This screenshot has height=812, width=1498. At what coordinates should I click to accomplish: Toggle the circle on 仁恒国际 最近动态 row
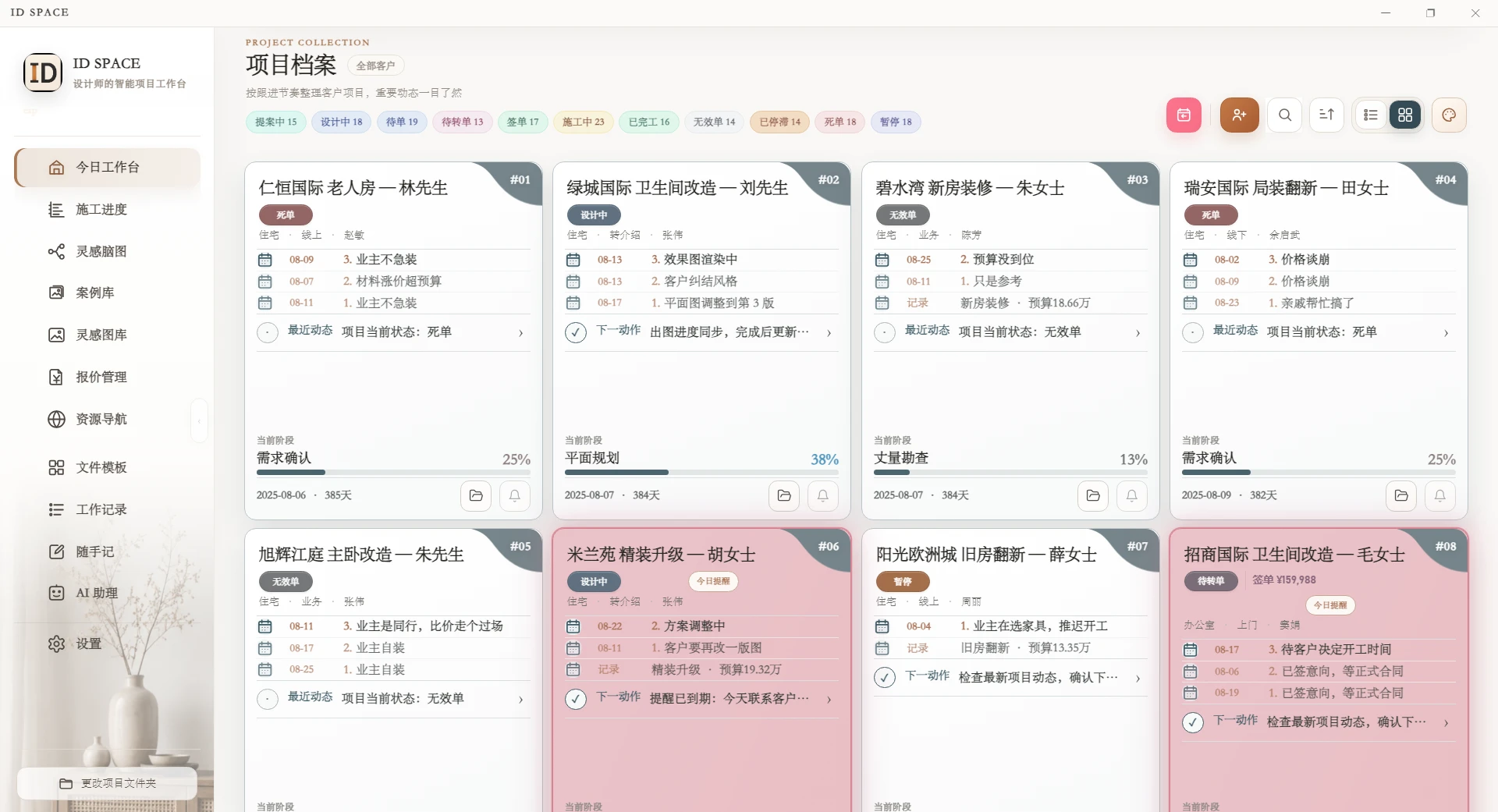268,333
